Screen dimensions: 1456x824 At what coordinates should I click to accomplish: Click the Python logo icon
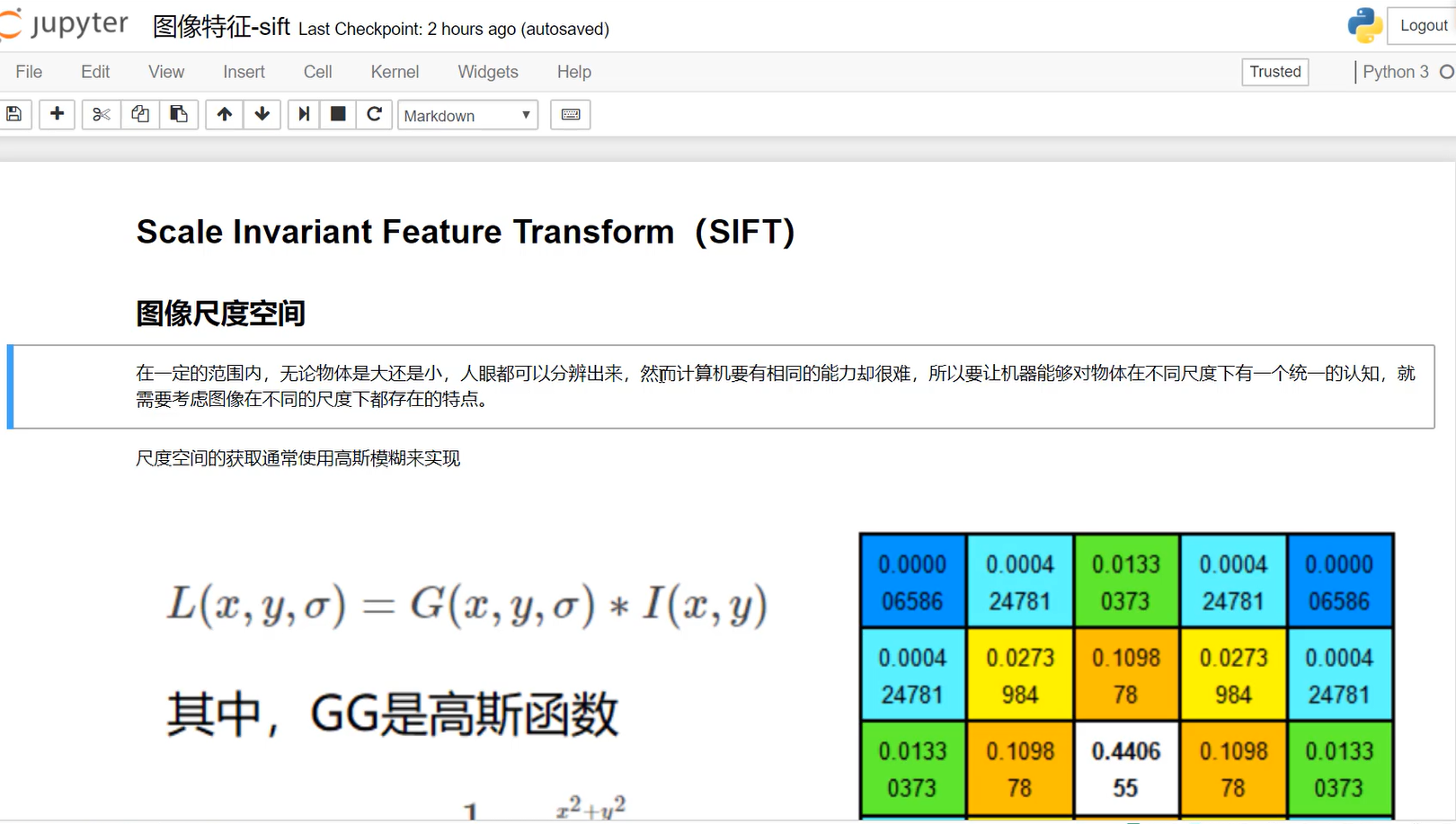(1364, 25)
